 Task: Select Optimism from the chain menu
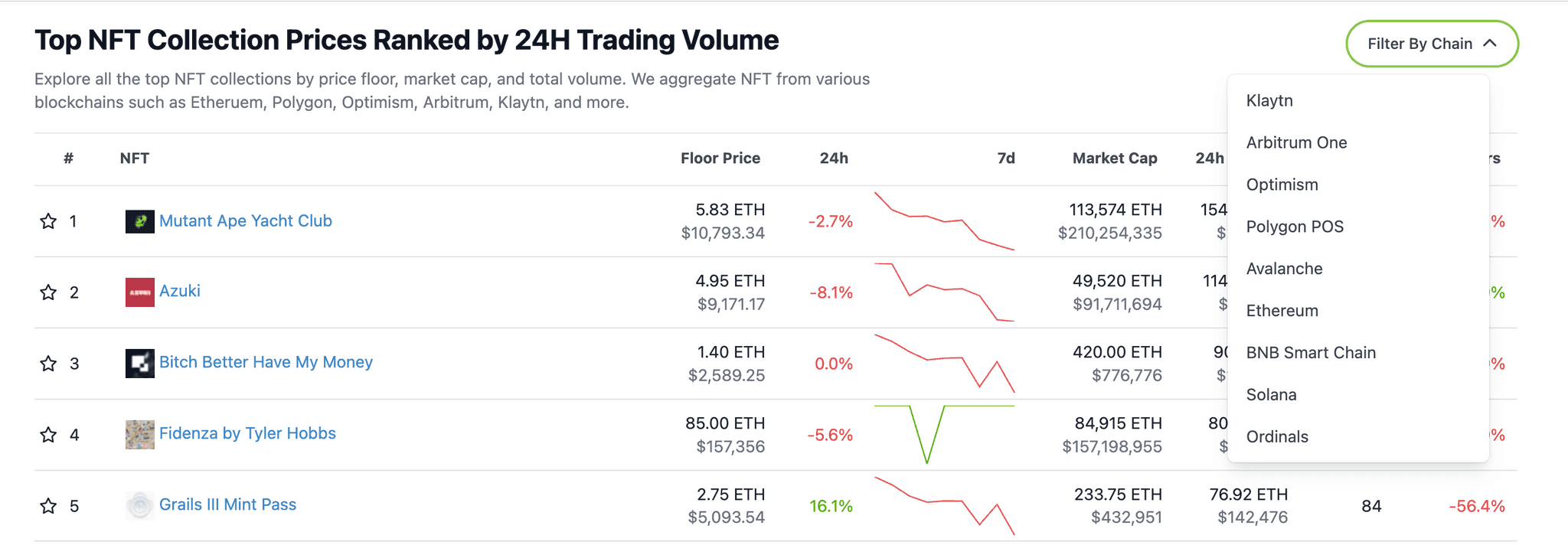[x=1282, y=184]
